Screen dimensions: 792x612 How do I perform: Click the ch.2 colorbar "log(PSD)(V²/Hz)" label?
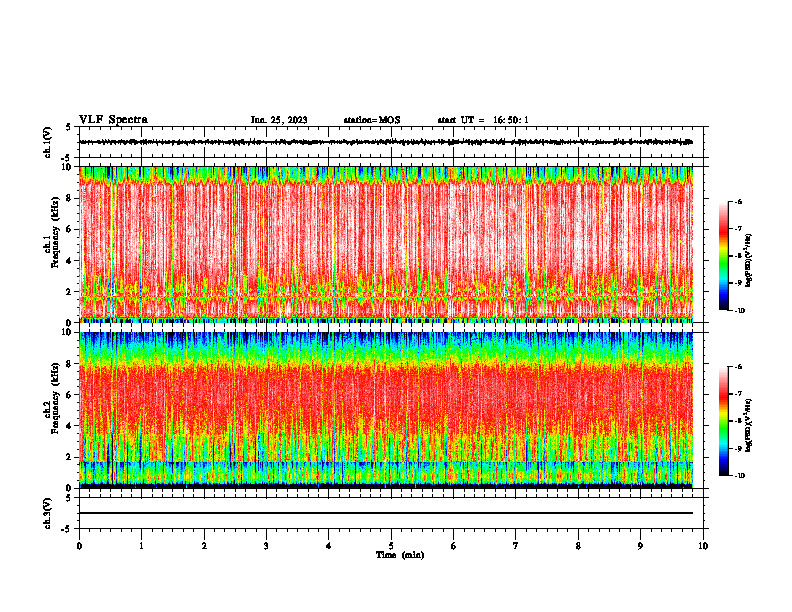[749, 425]
